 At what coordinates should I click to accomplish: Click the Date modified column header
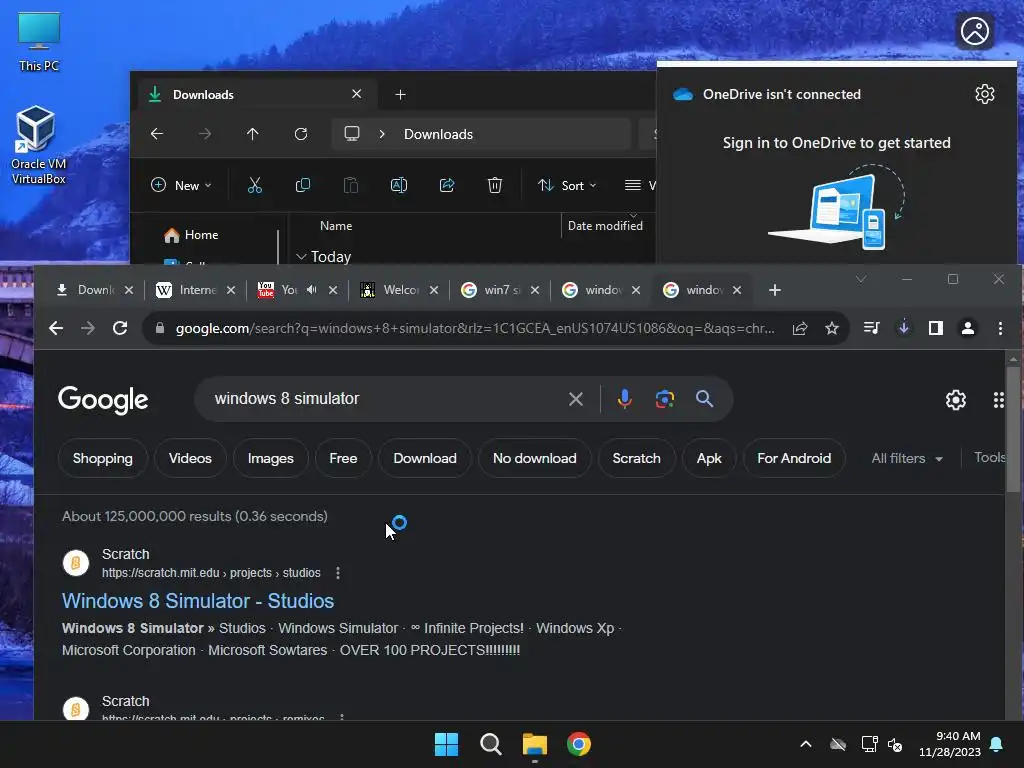coord(605,226)
